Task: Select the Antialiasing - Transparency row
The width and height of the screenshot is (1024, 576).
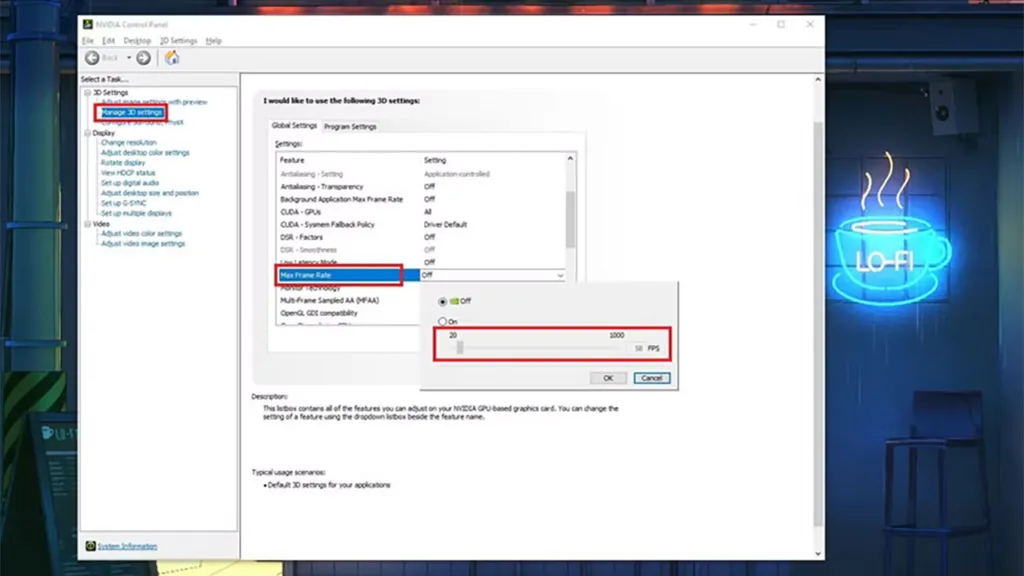Action: pos(421,187)
